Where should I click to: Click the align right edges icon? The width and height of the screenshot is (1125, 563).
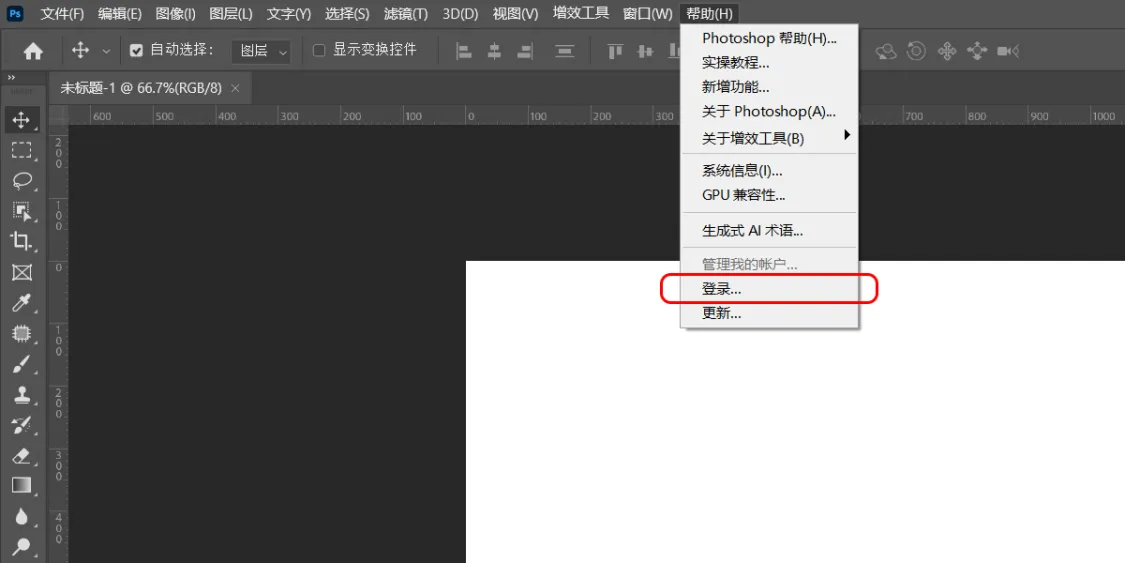525,51
